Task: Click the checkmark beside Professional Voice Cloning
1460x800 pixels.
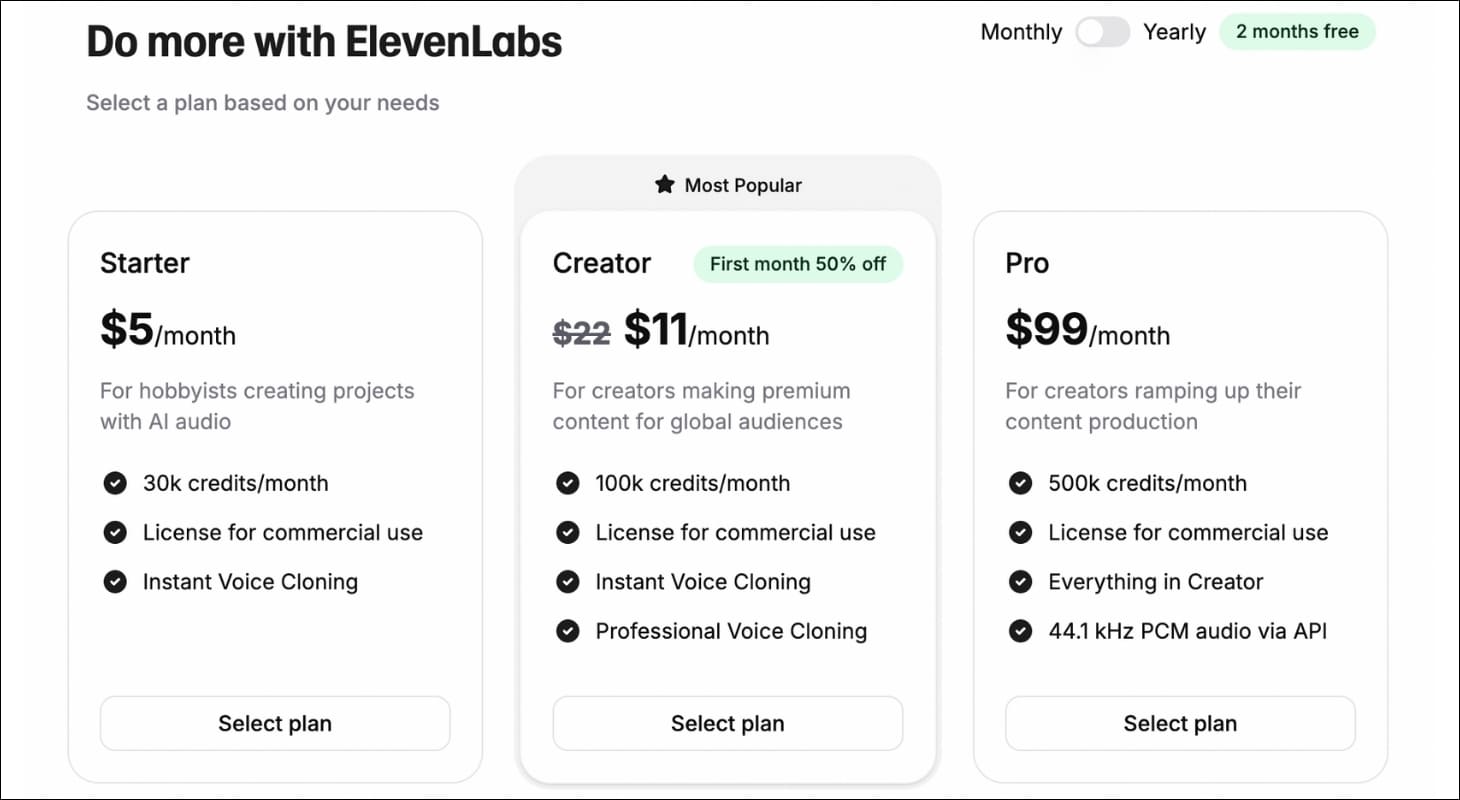Action: pyautogui.click(x=567, y=631)
